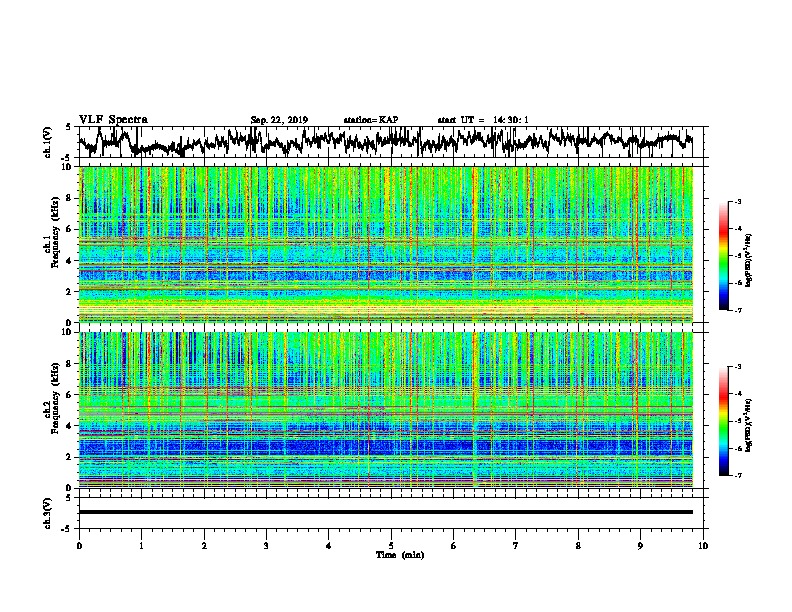Click the ch.1 color scale bar
Viewport: 792px width, 612px height.
tap(723, 256)
